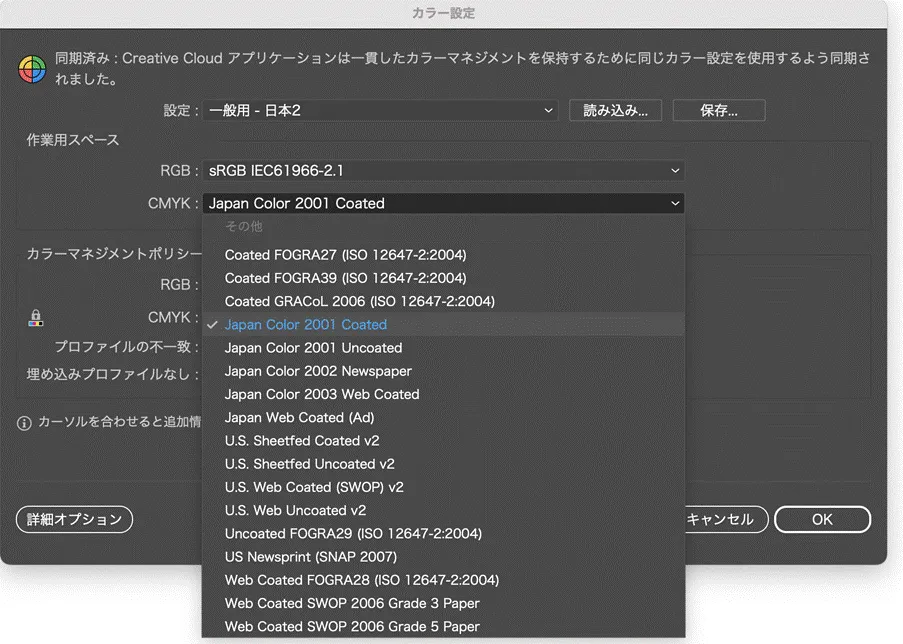Screen dimensions: 903x644
Task: Click the 保存 button
Action: pos(718,110)
